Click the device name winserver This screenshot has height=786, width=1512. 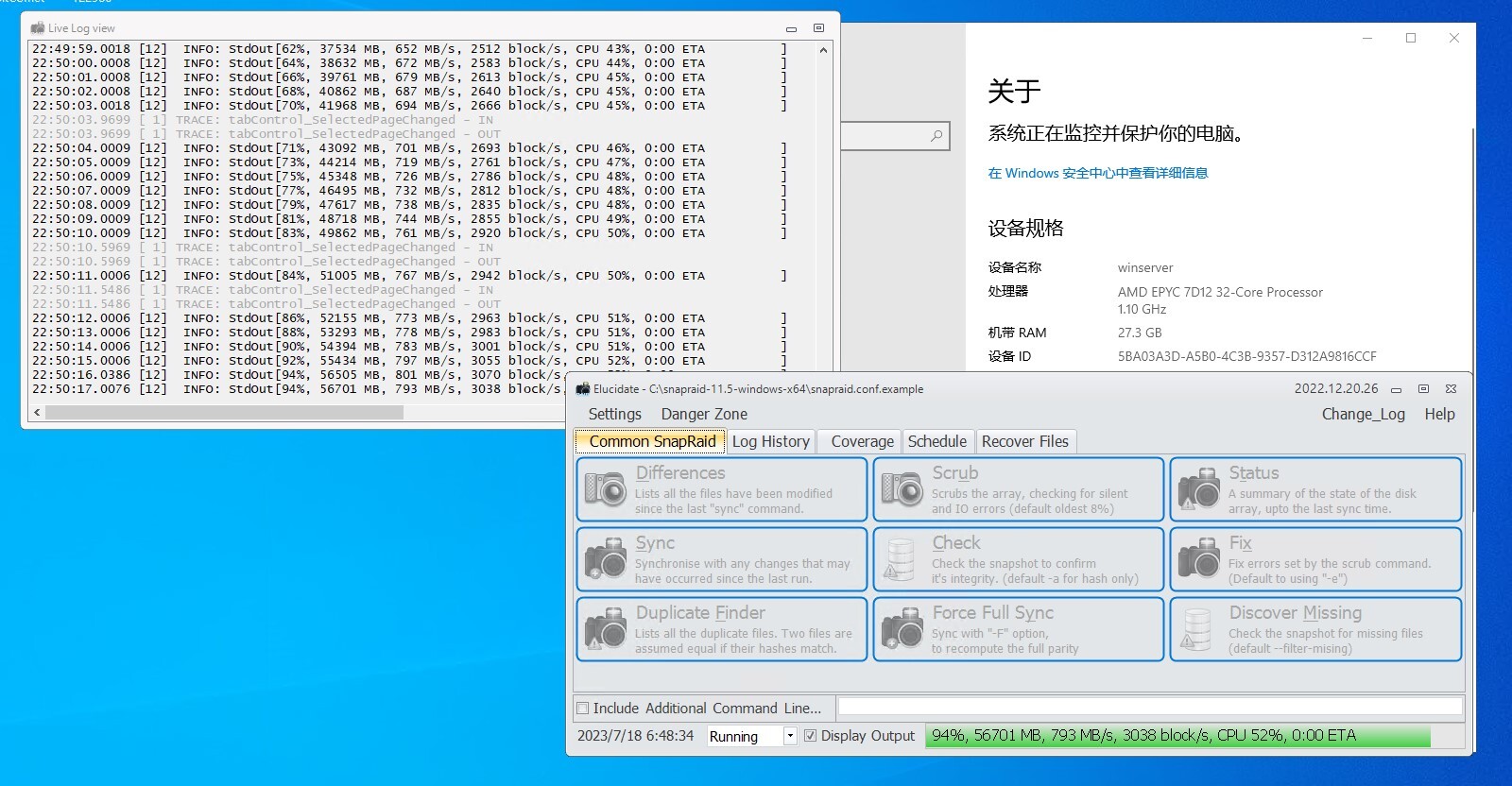1145,267
